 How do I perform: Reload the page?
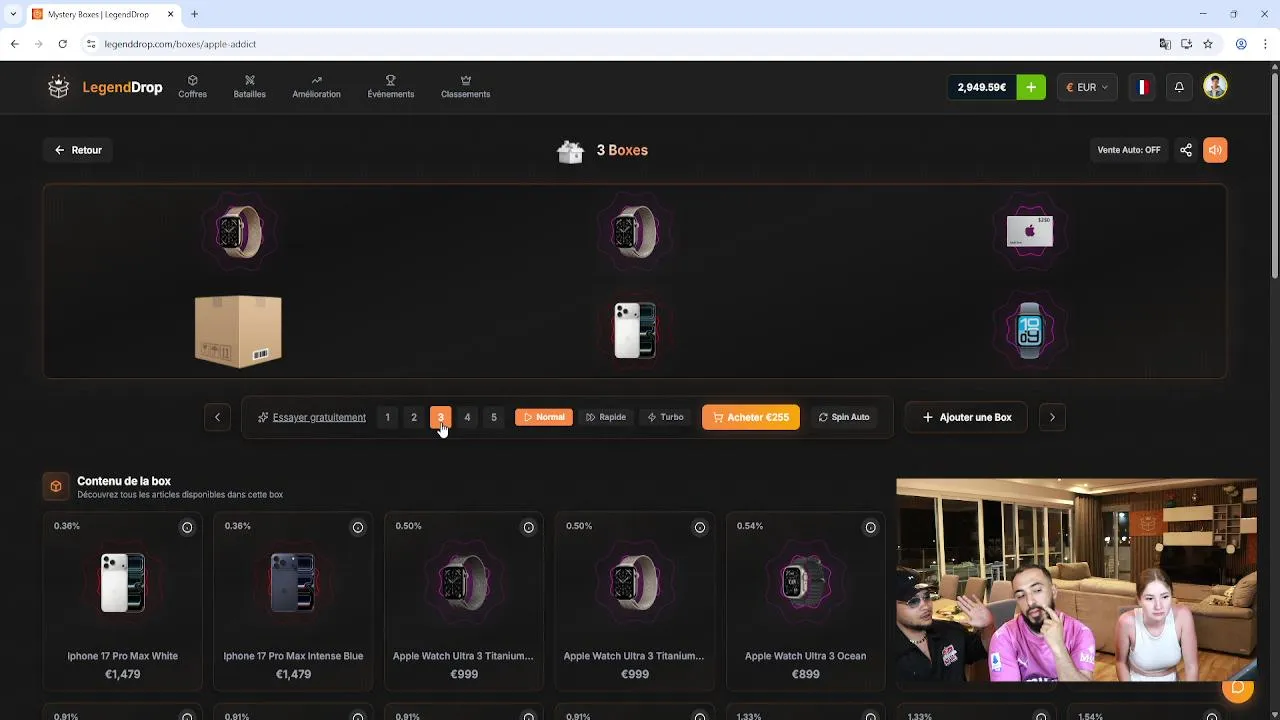pos(62,44)
